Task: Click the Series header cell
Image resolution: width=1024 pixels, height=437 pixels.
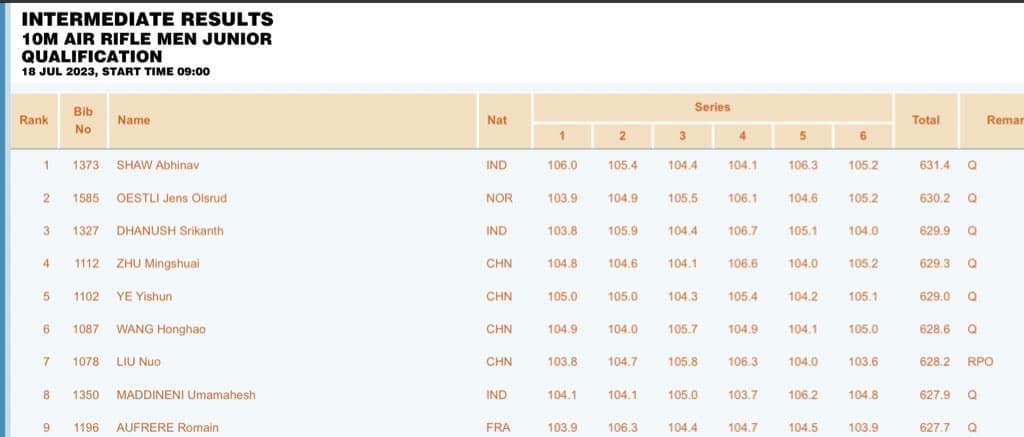Action: (x=712, y=107)
